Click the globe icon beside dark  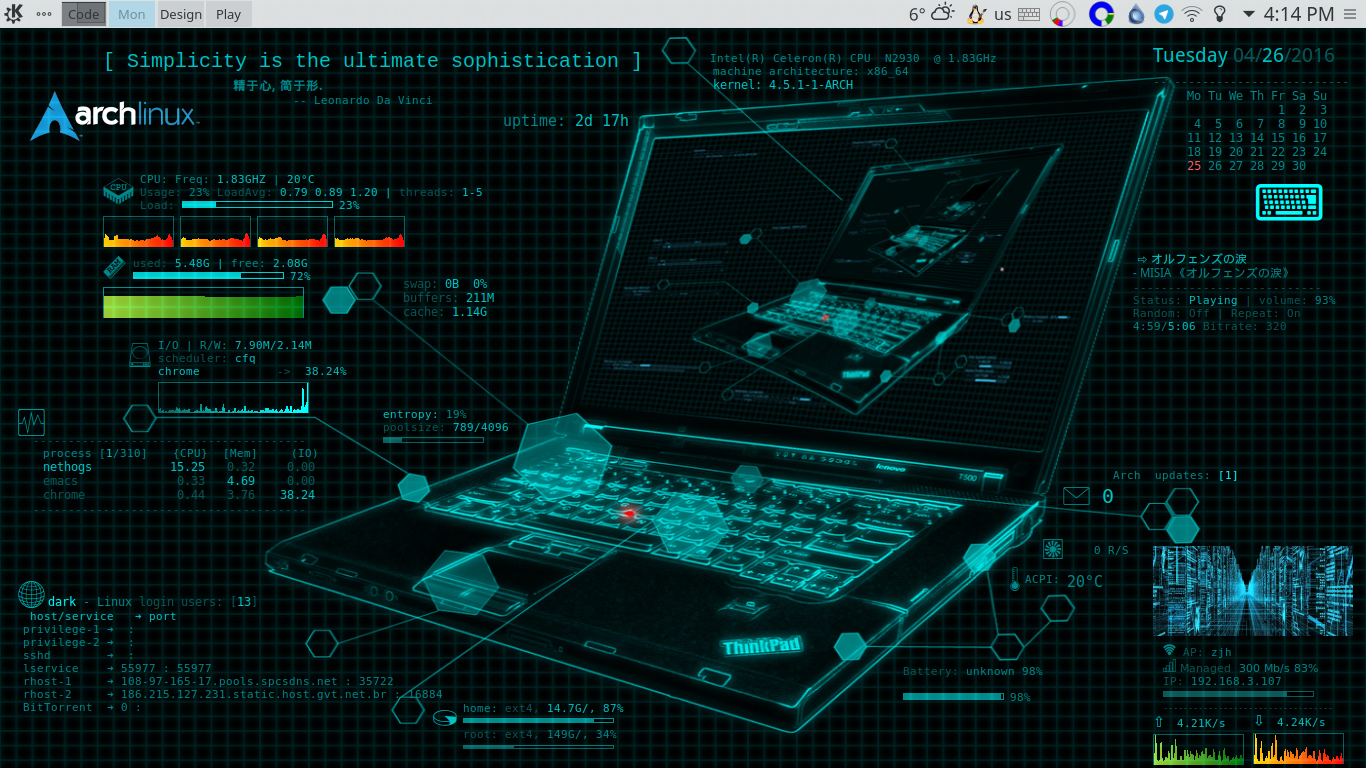[x=31, y=595]
